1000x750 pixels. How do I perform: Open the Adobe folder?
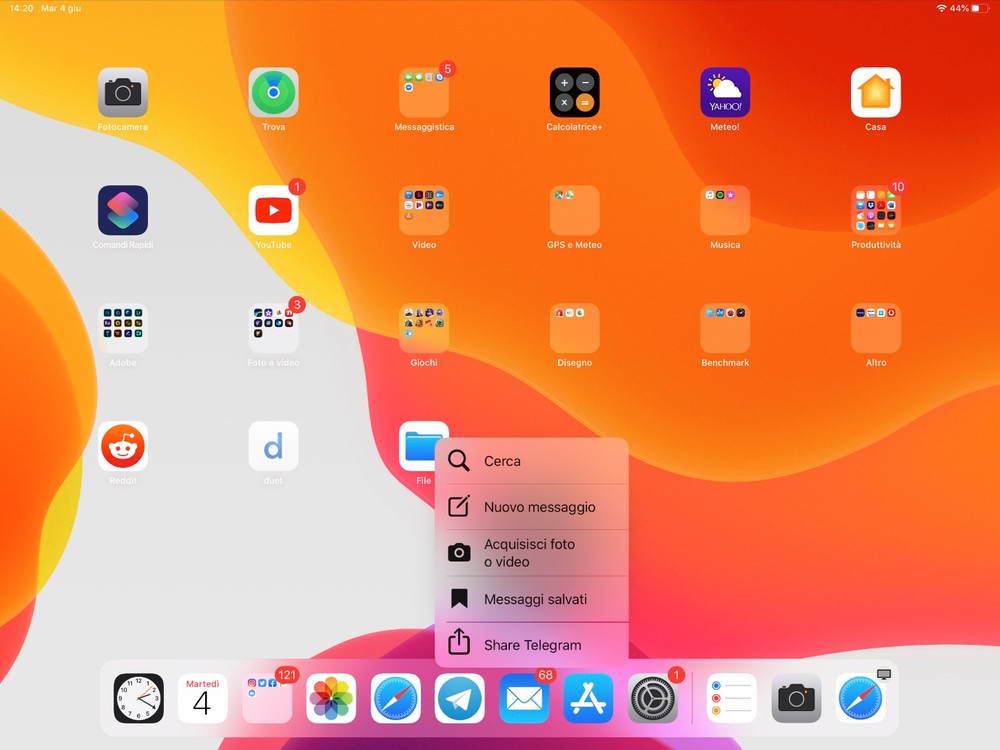coord(122,328)
